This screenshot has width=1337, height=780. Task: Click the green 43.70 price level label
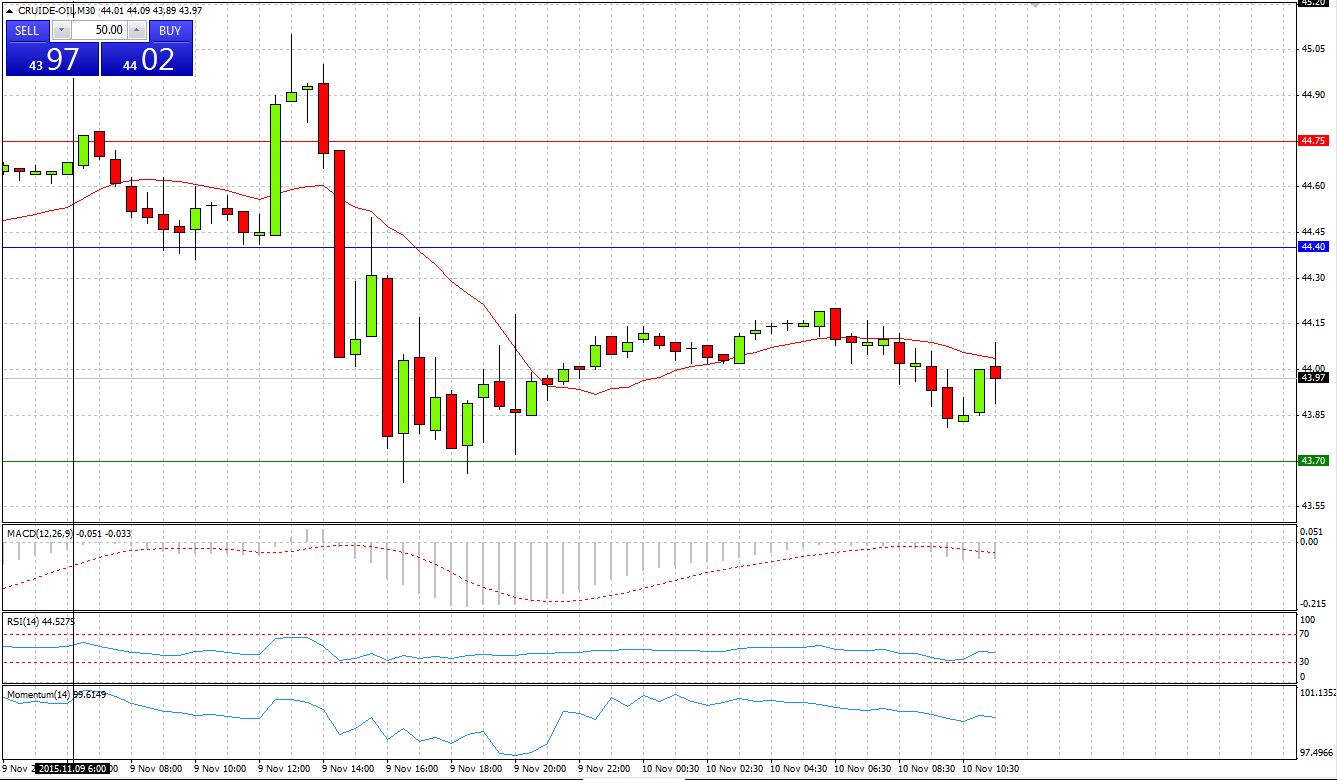[1313, 460]
